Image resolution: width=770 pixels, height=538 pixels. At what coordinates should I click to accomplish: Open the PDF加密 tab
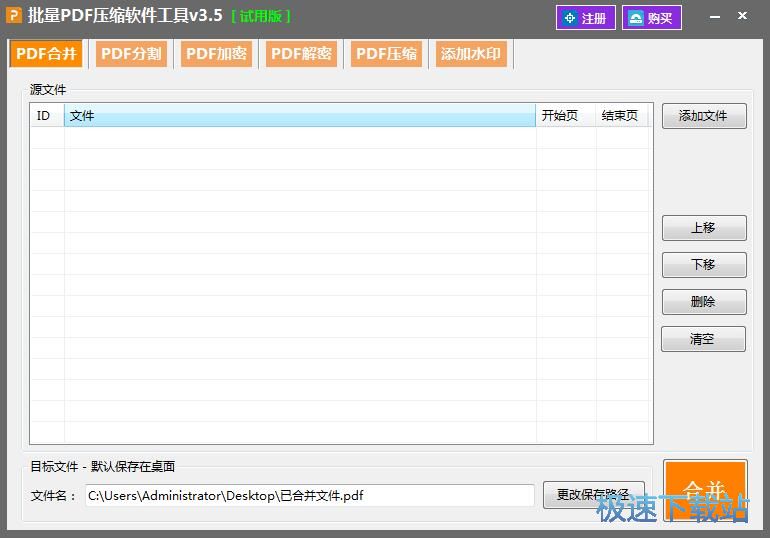coord(216,54)
